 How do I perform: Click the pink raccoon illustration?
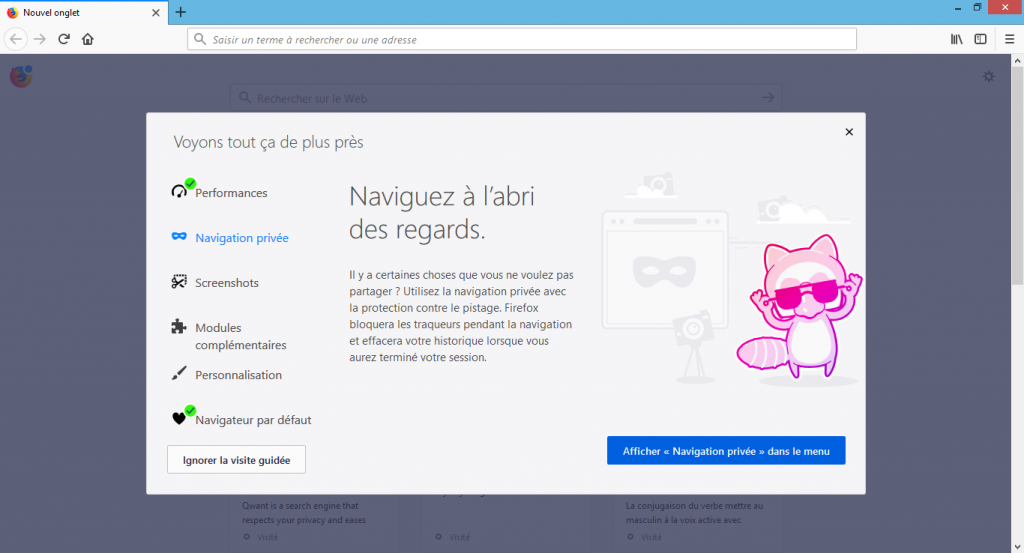tap(799, 307)
